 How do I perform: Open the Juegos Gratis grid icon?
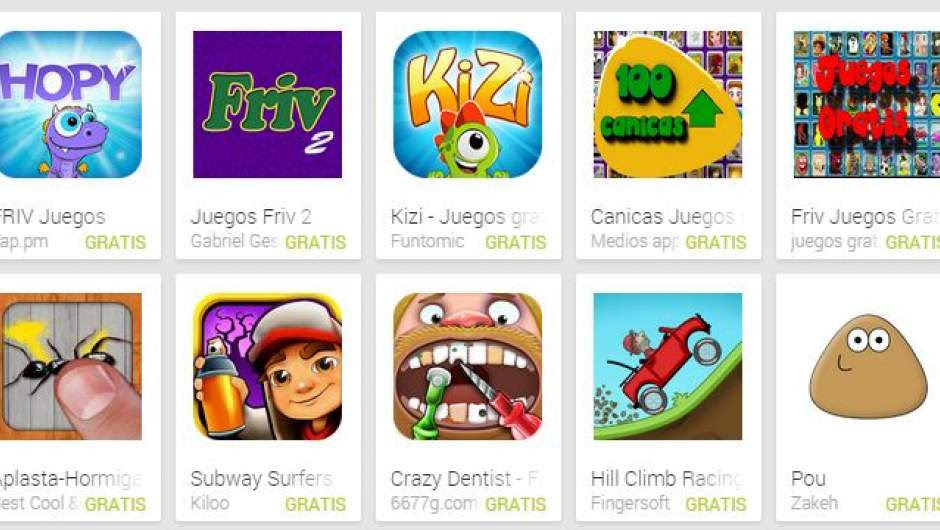click(x=867, y=104)
